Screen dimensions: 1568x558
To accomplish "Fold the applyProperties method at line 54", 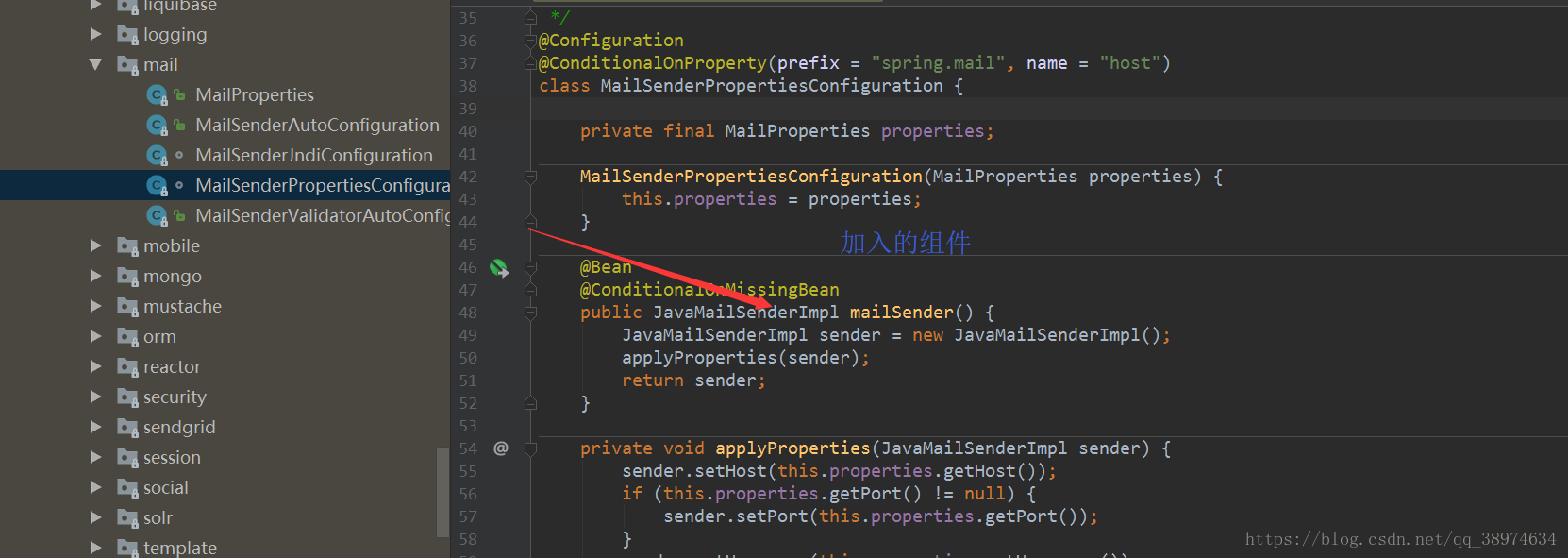I will point(530,448).
